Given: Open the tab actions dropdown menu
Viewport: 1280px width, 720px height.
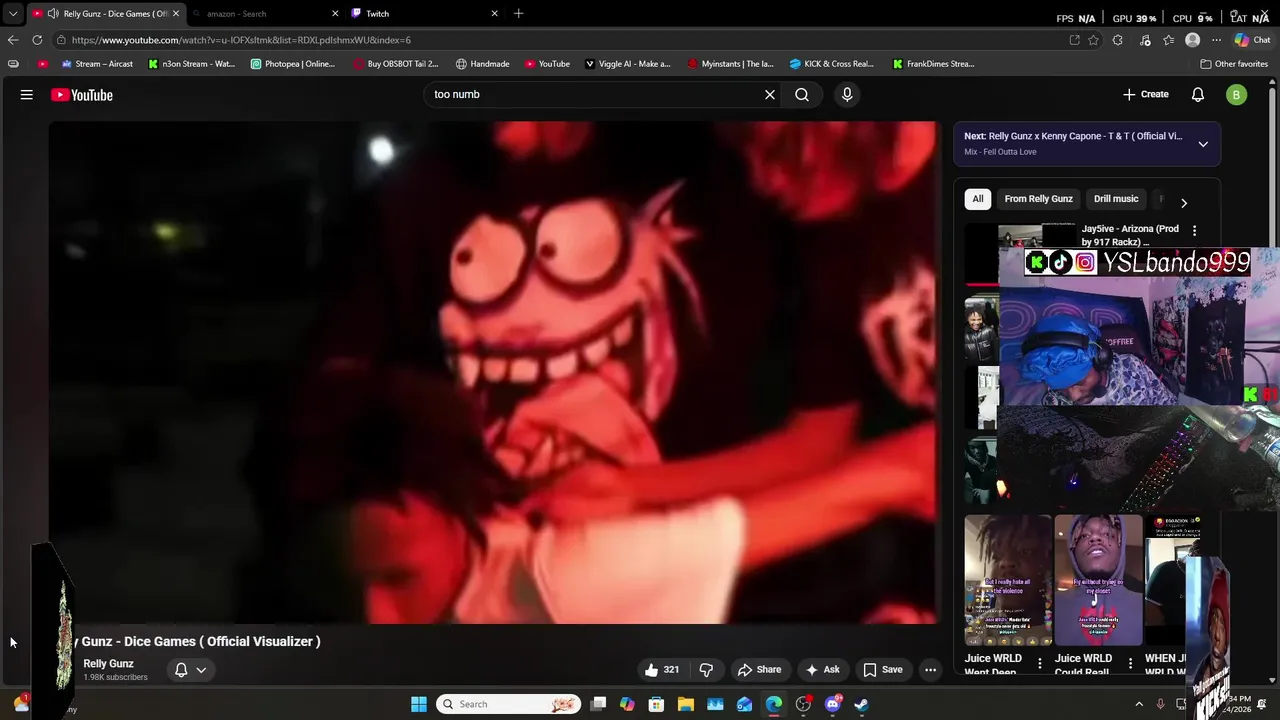Looking at the screenshot, I should coord(13,14).
